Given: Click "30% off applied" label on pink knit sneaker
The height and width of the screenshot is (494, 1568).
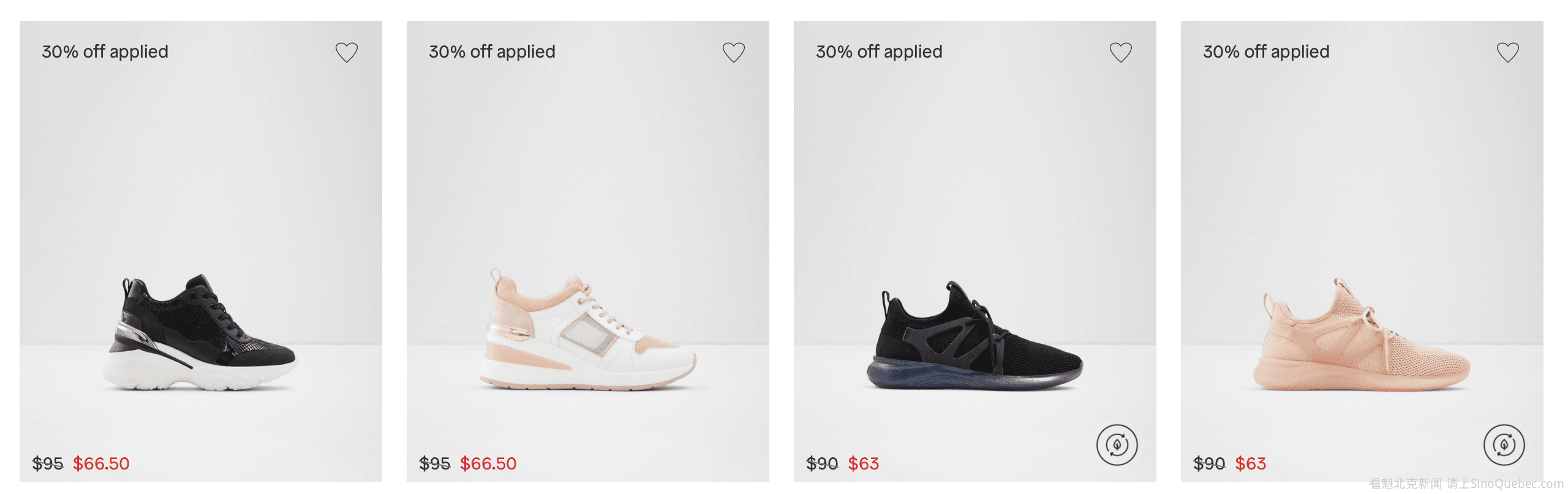Looking at the screenshot, I should coord(1266,51).
